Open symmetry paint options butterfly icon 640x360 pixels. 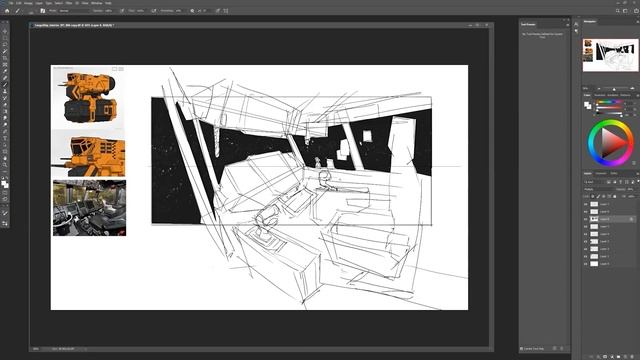[x=226, y=11]
